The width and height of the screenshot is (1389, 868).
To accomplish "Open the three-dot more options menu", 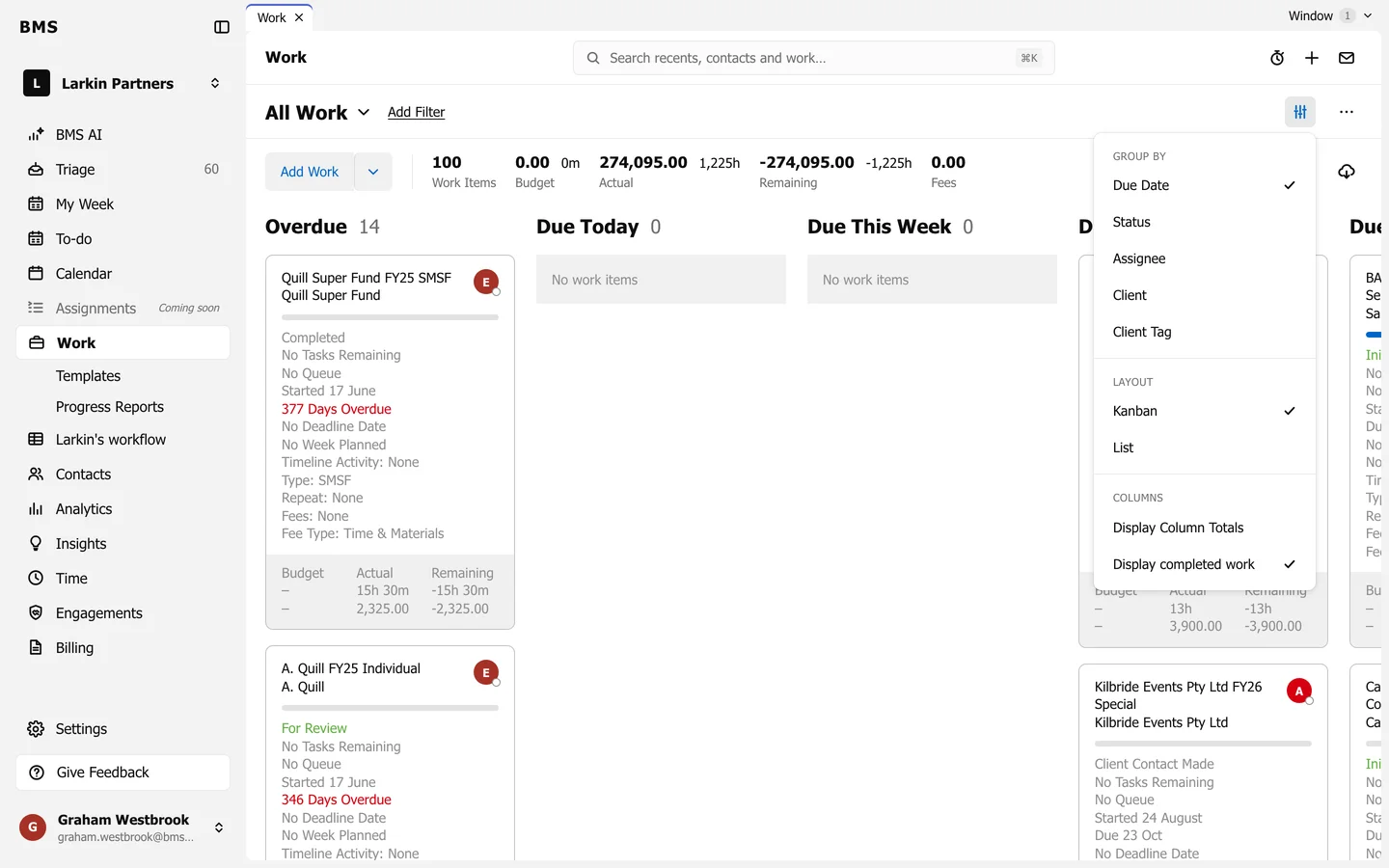I will coord(1347,112).
